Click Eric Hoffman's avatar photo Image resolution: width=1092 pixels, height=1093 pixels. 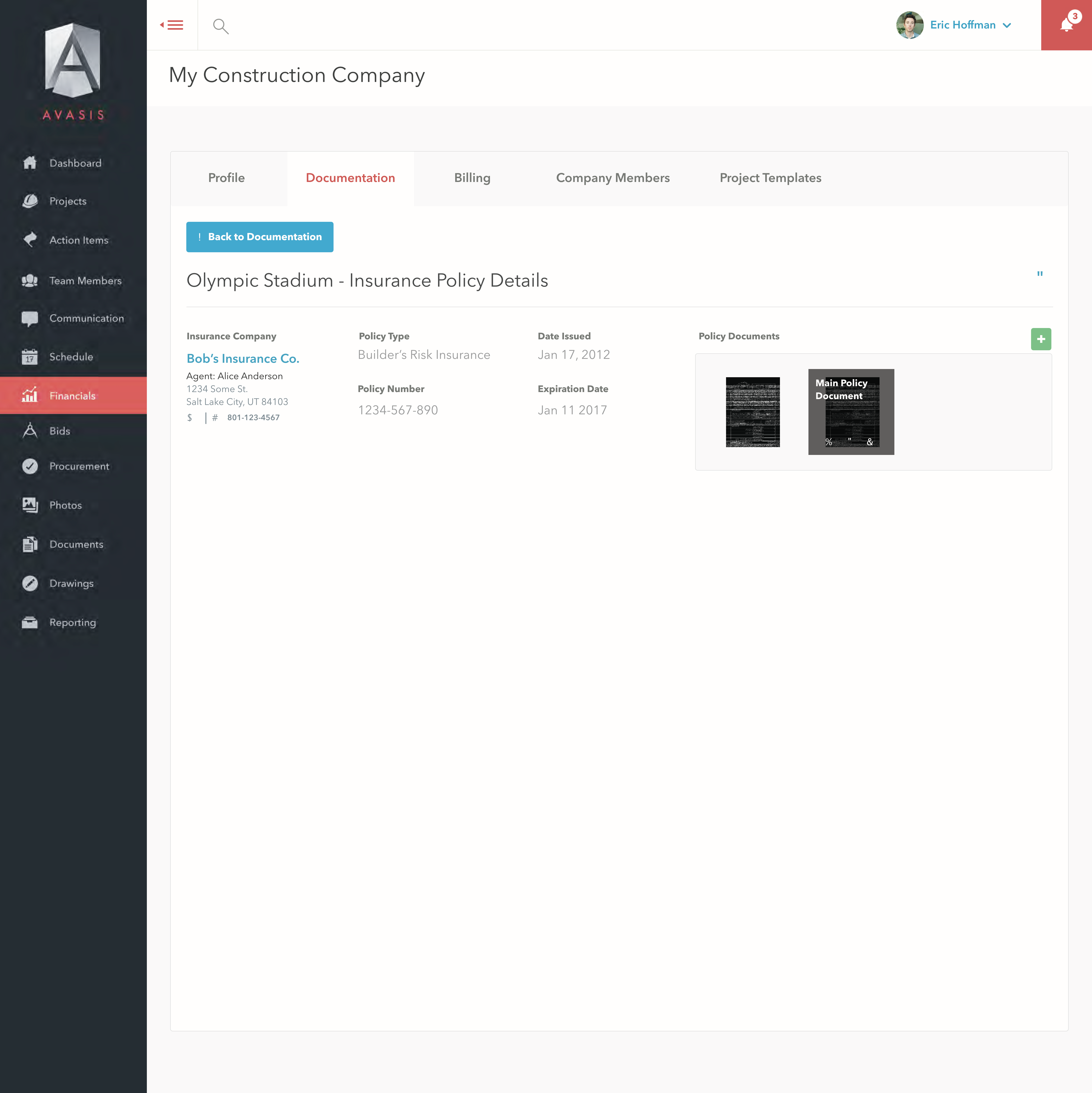click(910, 25)
